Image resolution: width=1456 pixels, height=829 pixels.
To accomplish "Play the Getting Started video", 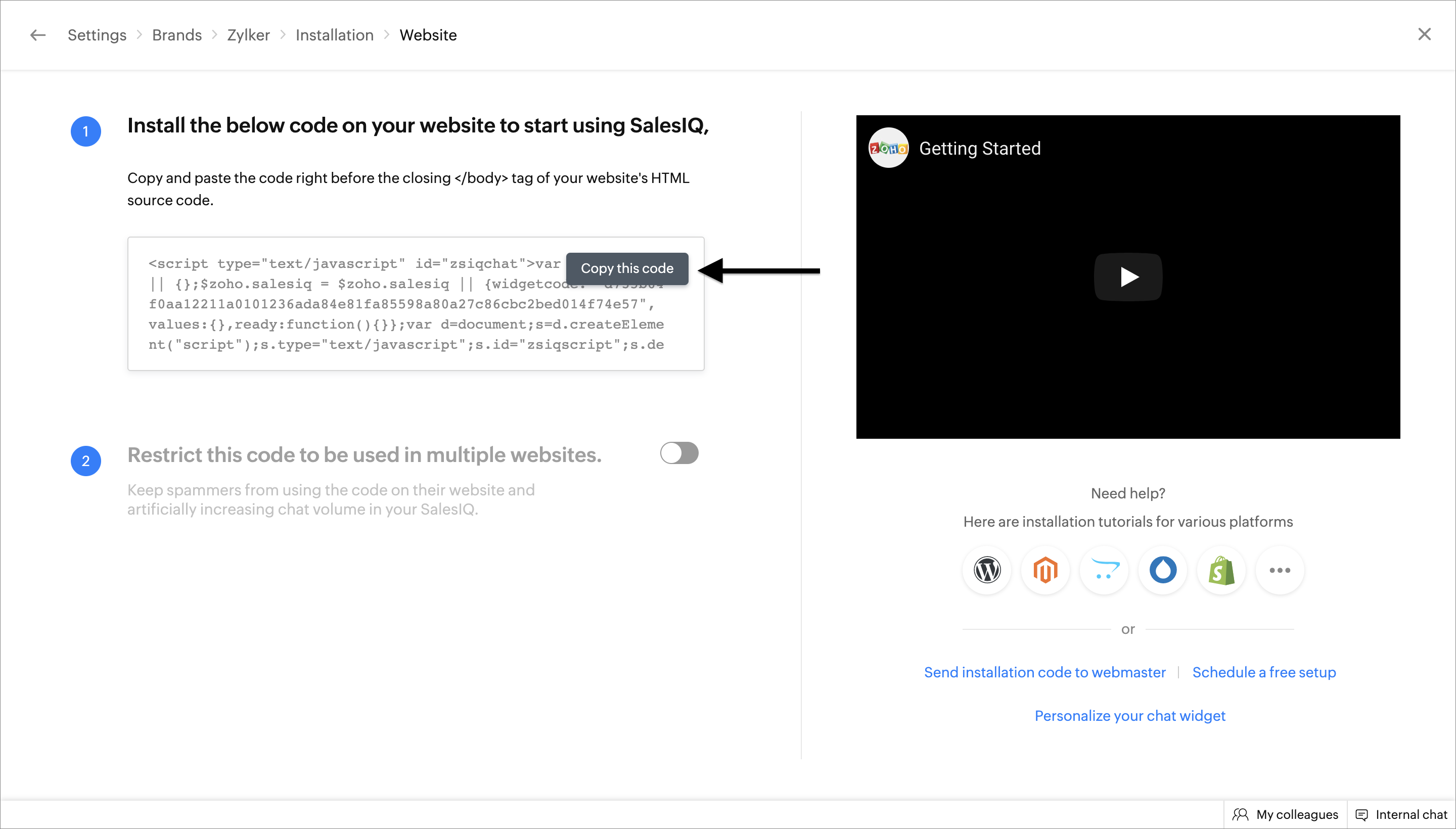I will click(1127, 277).
